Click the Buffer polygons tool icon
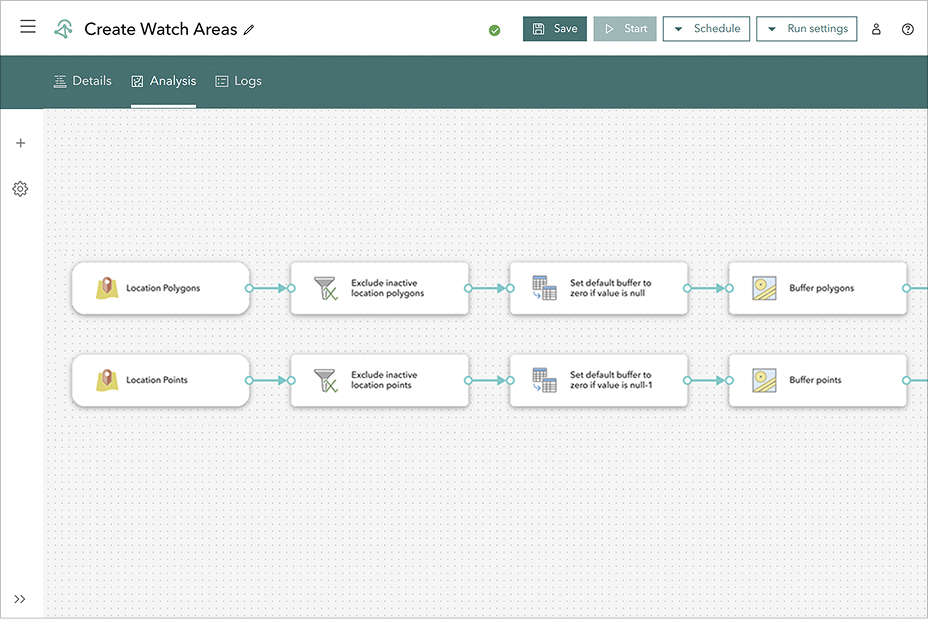 pos(764,288)
